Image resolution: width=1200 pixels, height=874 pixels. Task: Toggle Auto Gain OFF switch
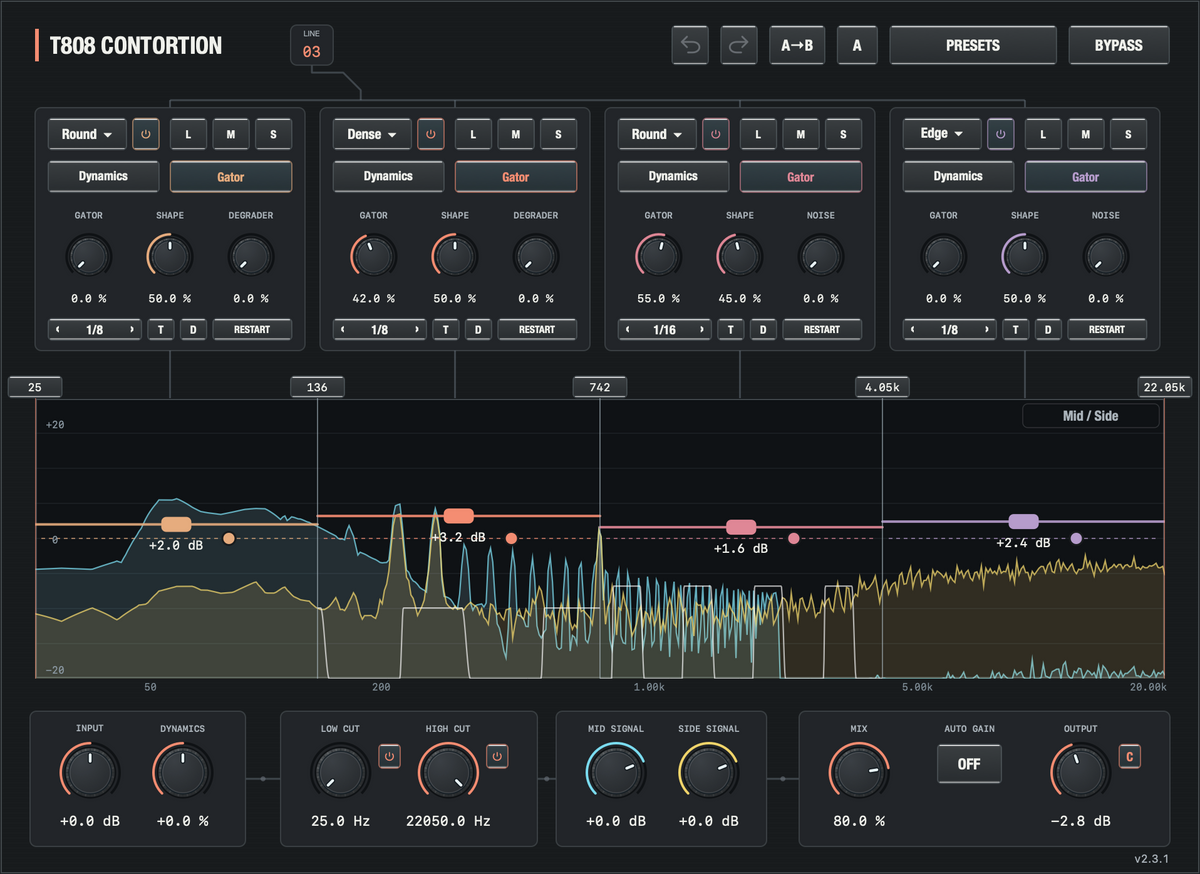pos(969,764)
